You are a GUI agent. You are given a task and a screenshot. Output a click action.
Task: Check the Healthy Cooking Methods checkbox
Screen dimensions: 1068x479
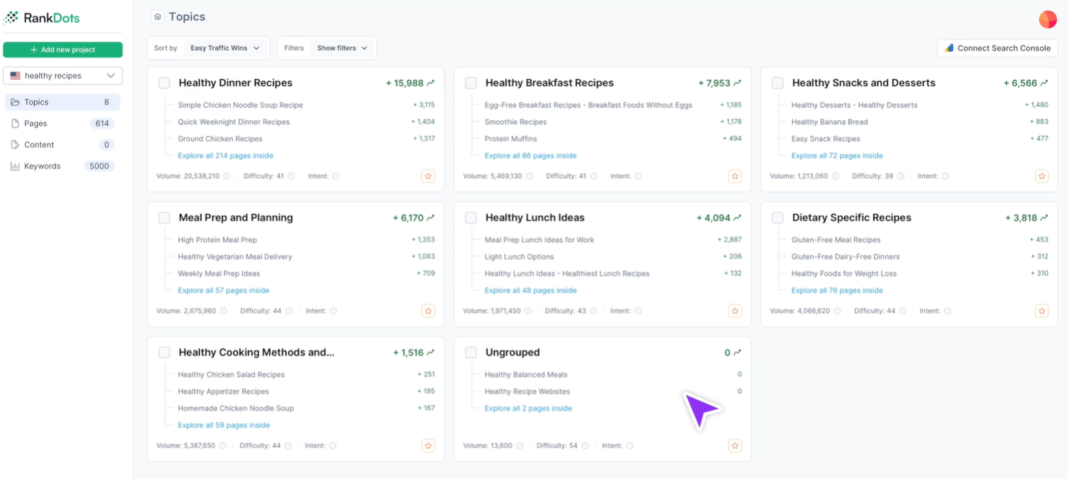coord(164,353)
